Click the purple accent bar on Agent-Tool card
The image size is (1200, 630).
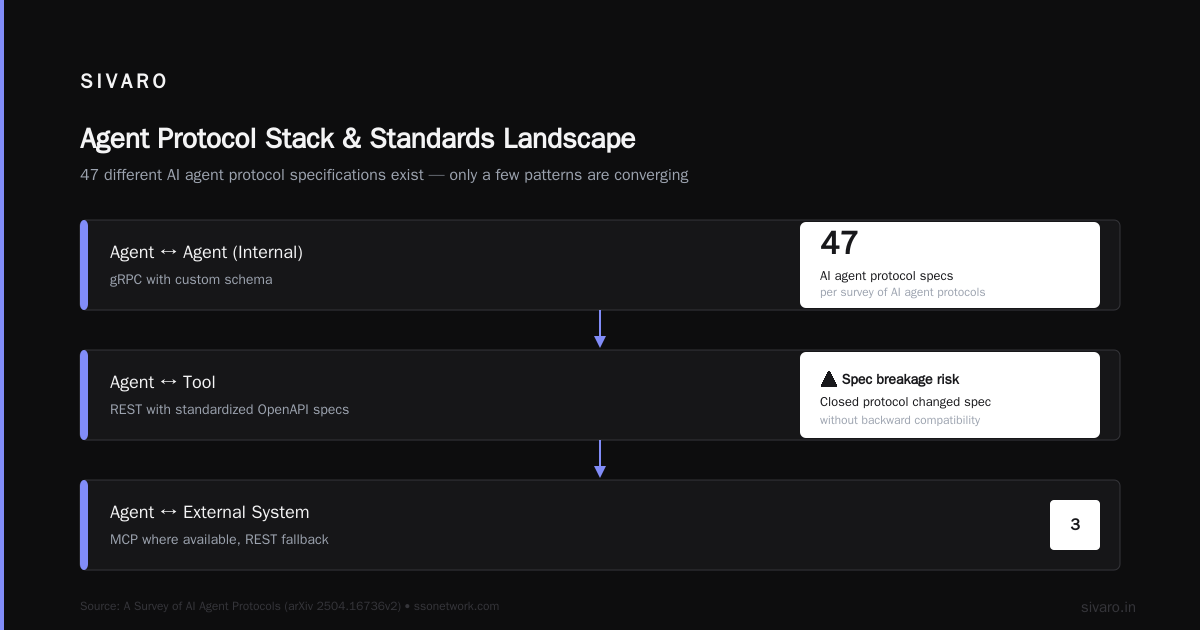[x=84, y=395]
